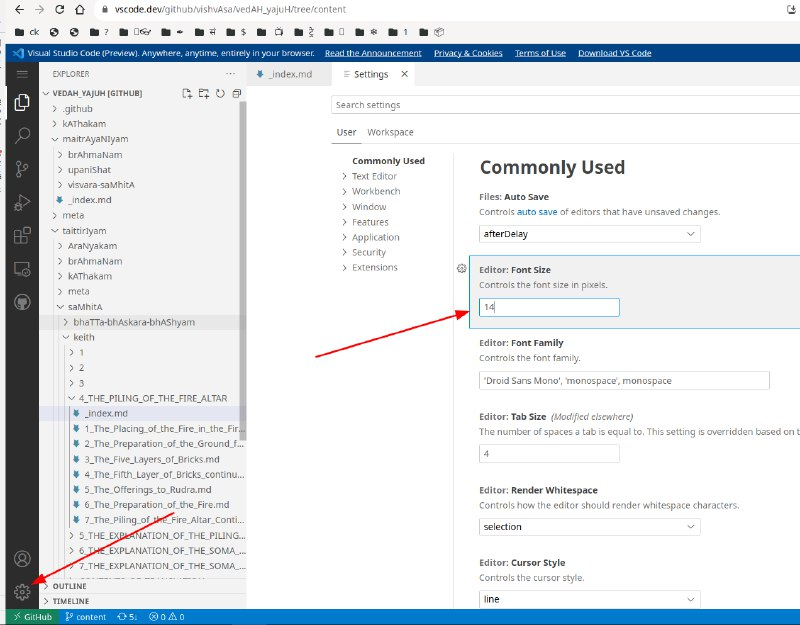Expand the TIMELINE section
800x625 pixels.
pos(70,601)
